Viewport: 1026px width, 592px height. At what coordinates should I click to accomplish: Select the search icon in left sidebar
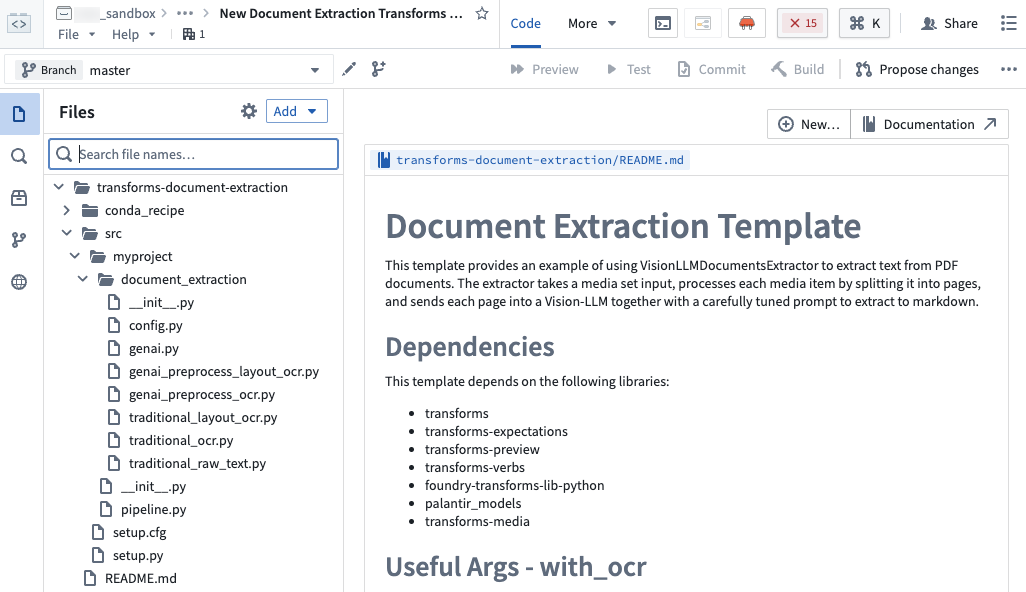(x=19, y=156)
